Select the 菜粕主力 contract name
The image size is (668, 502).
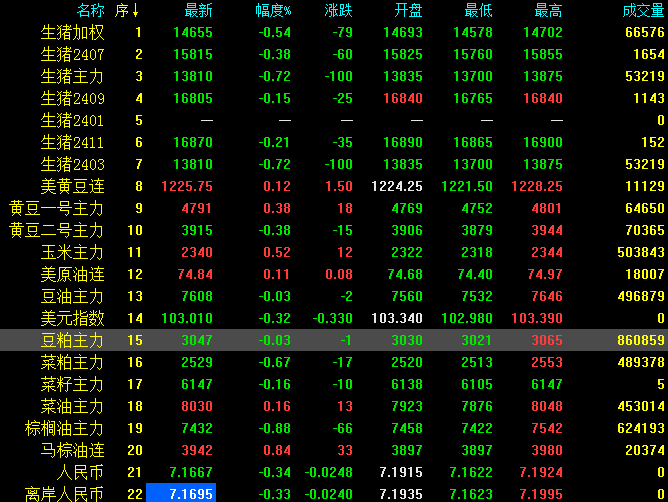point(72,362)
